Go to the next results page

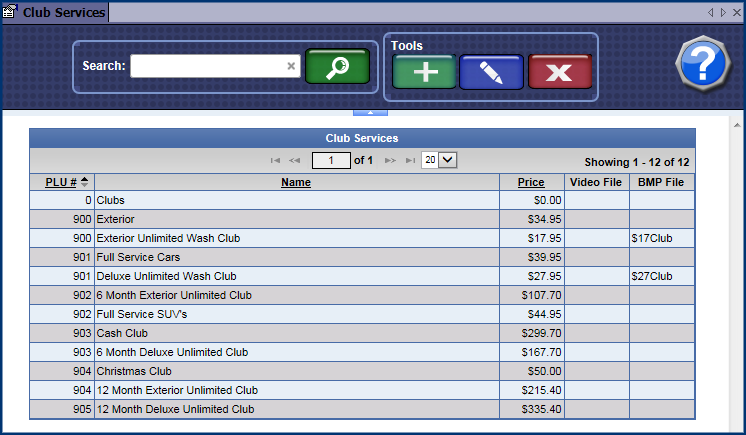click(x=391, y=160)
